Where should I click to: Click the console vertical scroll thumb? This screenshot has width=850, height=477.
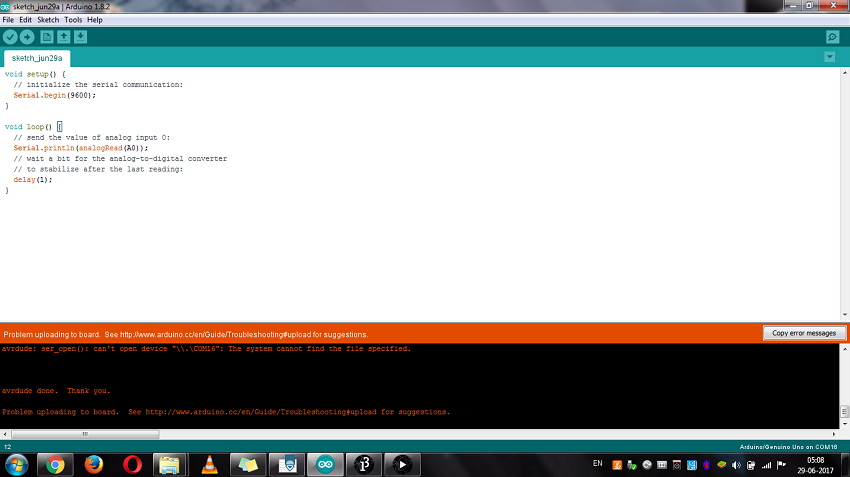coord(845,412)
